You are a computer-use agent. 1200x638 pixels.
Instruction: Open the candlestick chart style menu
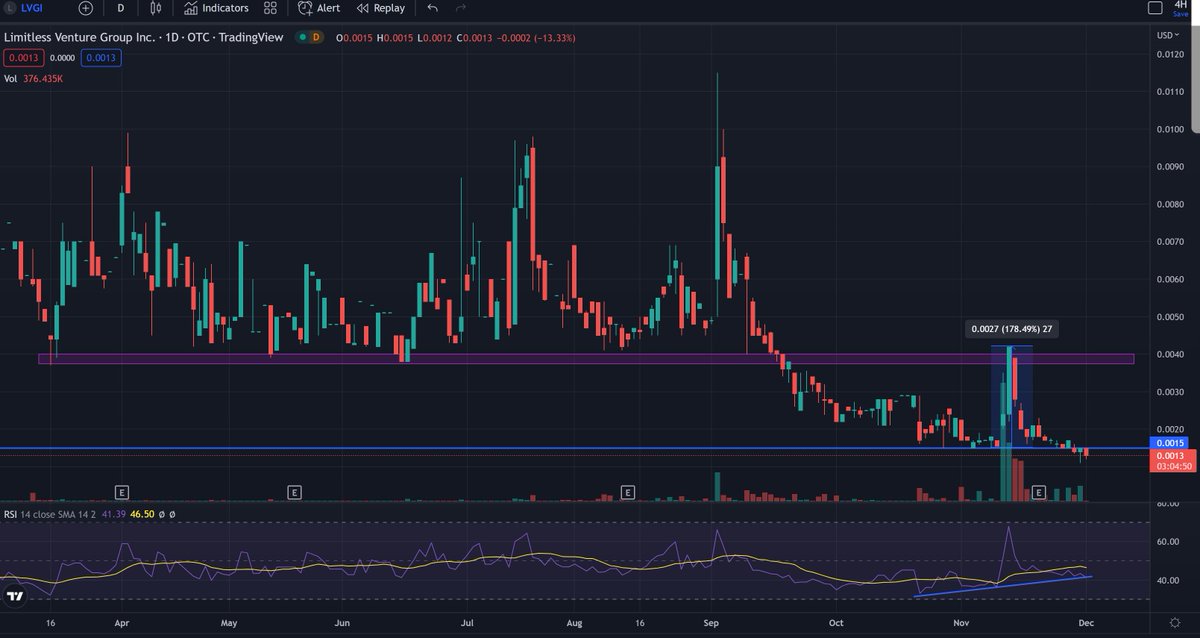click(155, 8)
